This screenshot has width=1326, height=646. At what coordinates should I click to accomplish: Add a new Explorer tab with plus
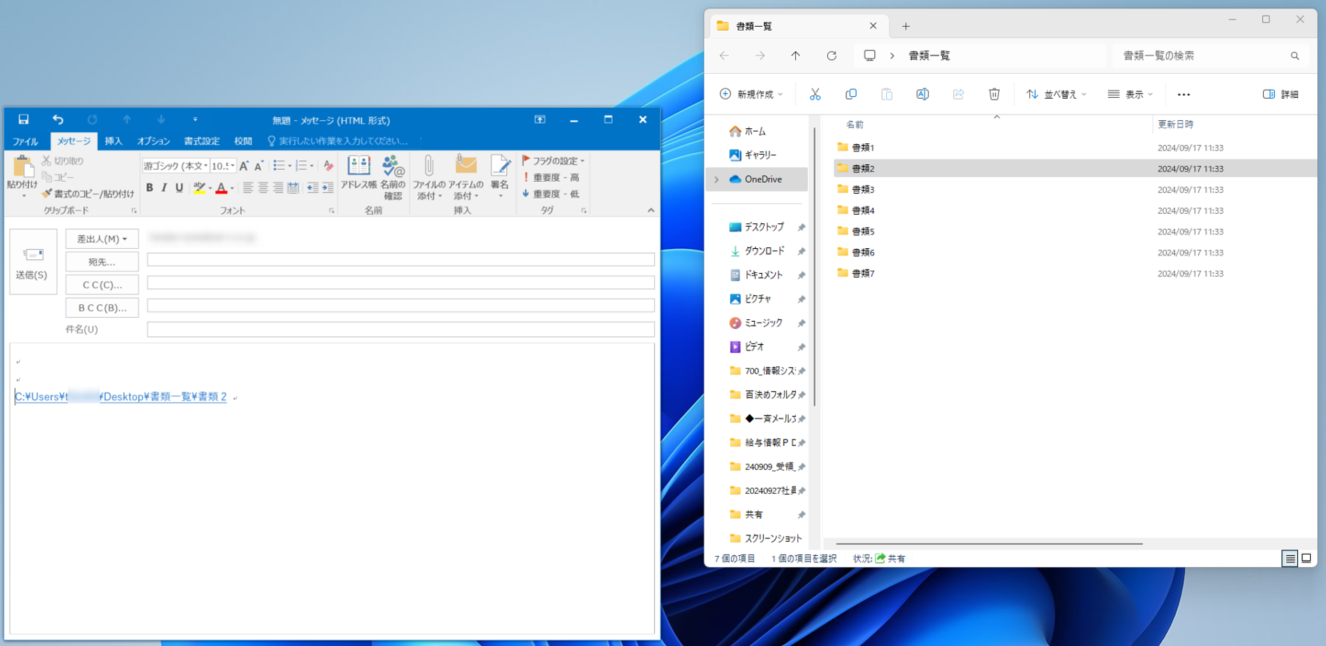pos(906,26)
